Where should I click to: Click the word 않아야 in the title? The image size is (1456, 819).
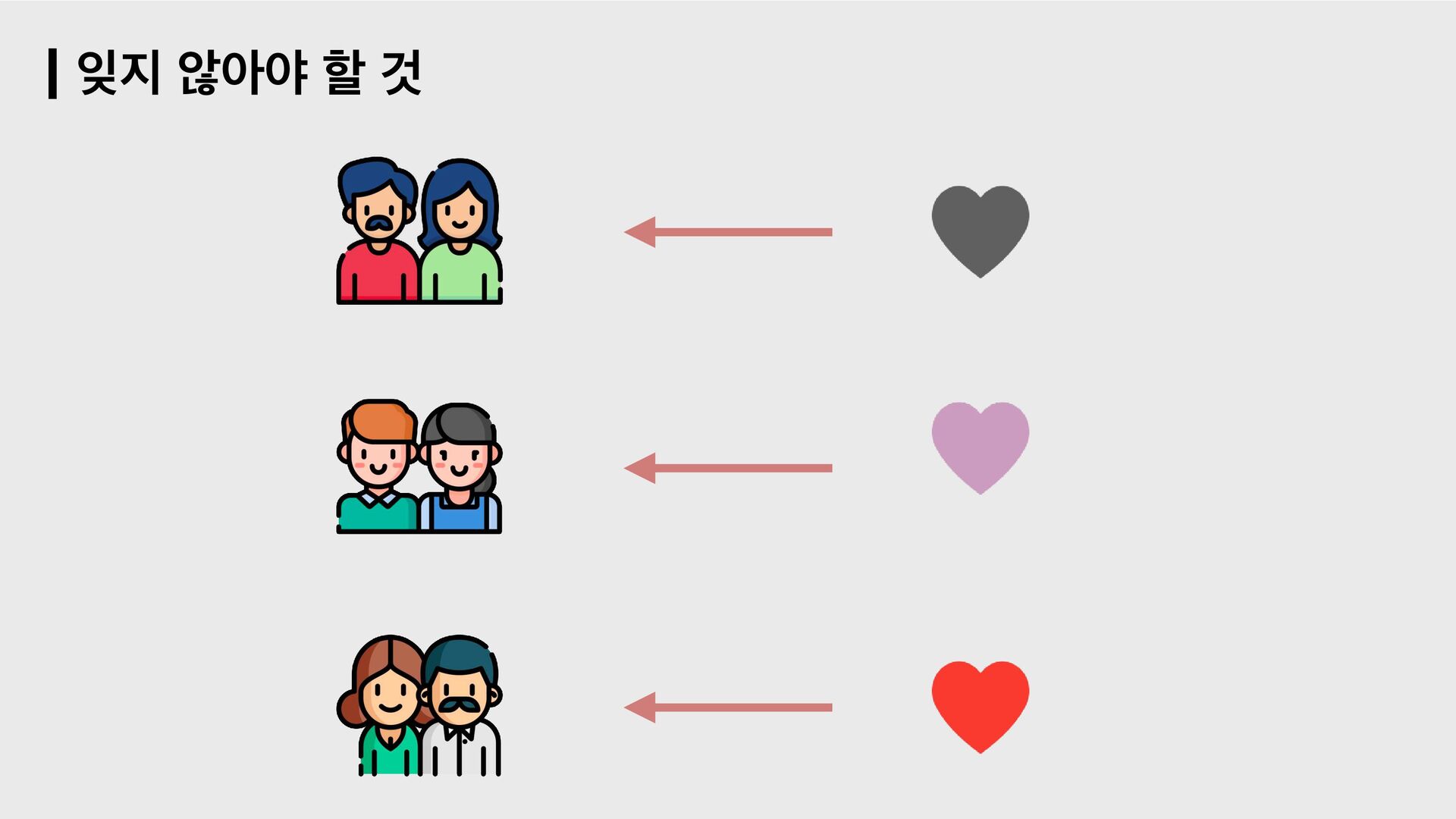(x=243, y=74)
